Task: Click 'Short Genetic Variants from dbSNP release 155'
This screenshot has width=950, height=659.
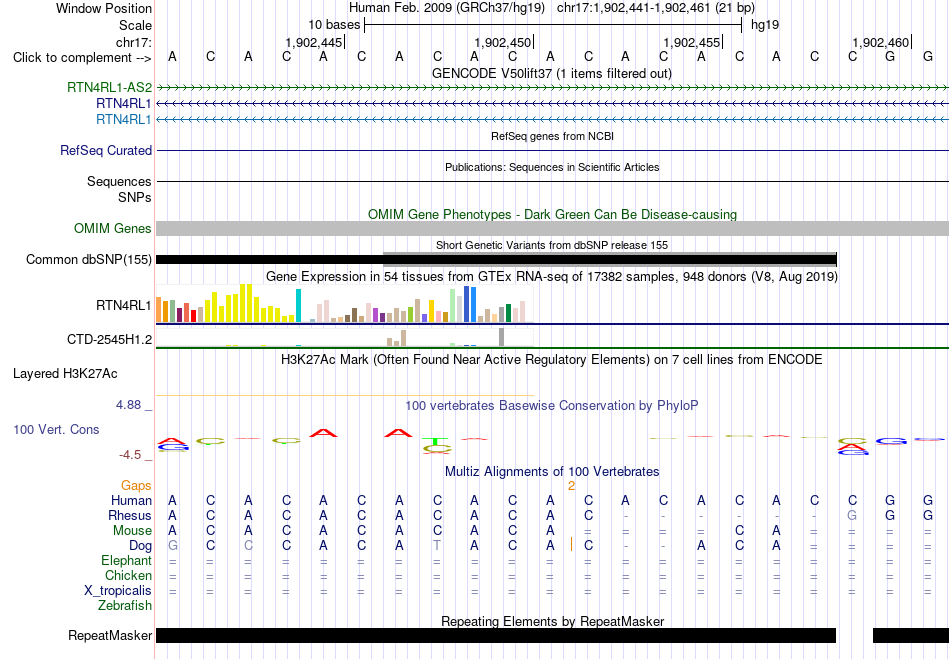Action: pos(552,245)
